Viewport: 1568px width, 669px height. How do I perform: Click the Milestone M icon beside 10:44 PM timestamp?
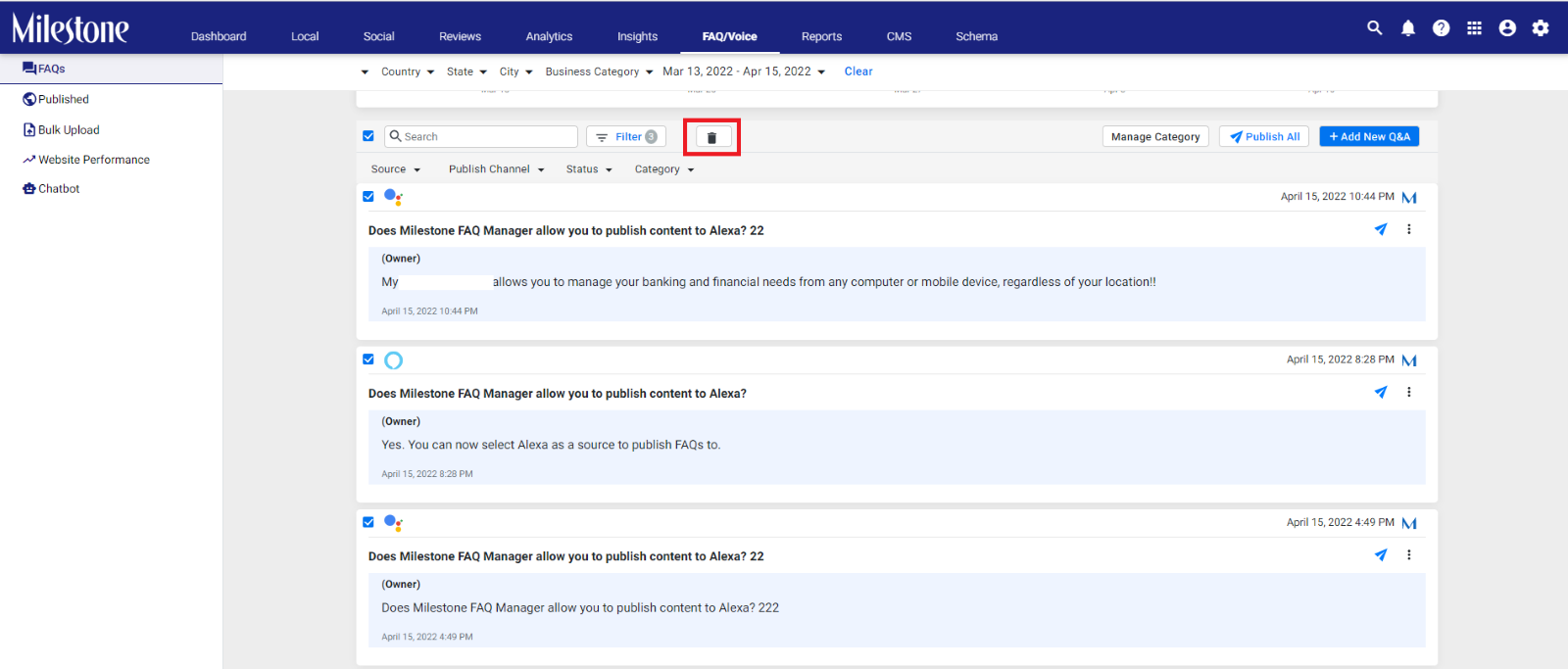[1409, 198]
